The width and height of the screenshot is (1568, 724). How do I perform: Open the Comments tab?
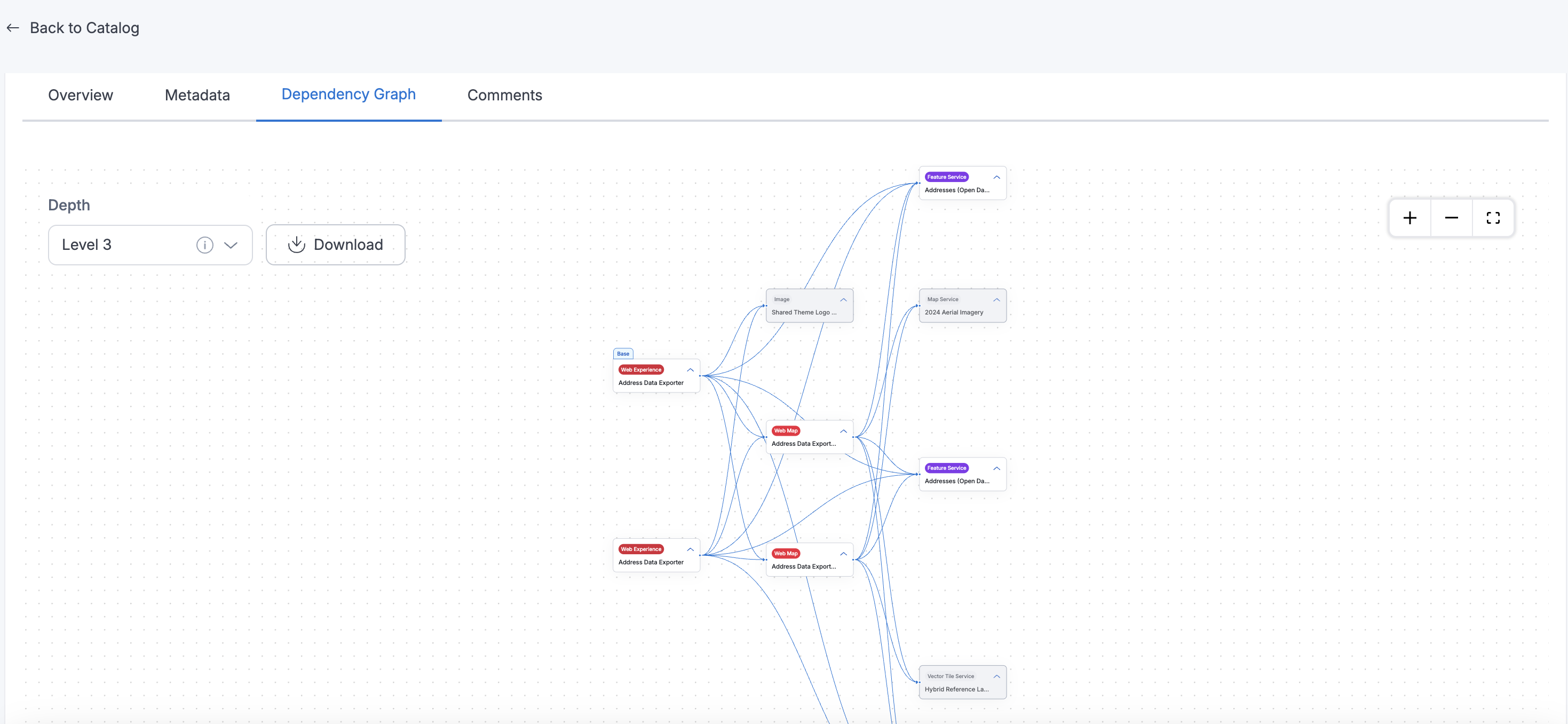[504, 95]
